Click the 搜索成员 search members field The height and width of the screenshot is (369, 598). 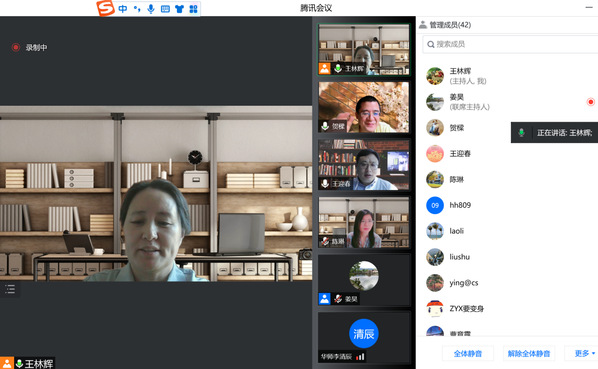(x=510, y=44)
